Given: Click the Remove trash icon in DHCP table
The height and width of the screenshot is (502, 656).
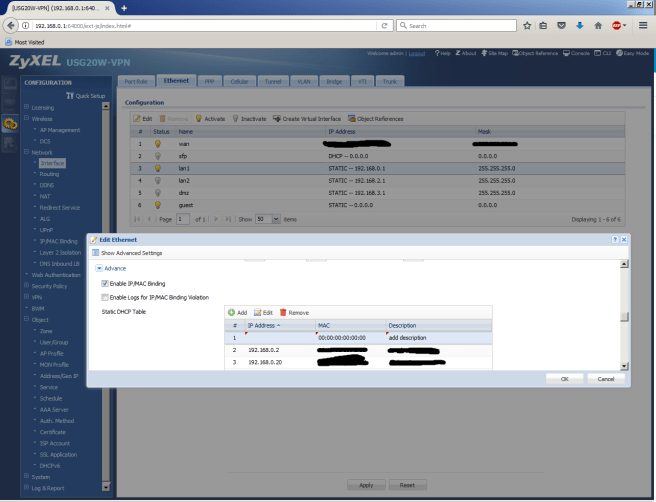Looking at the screenshot, I should [x=283, y=313].
